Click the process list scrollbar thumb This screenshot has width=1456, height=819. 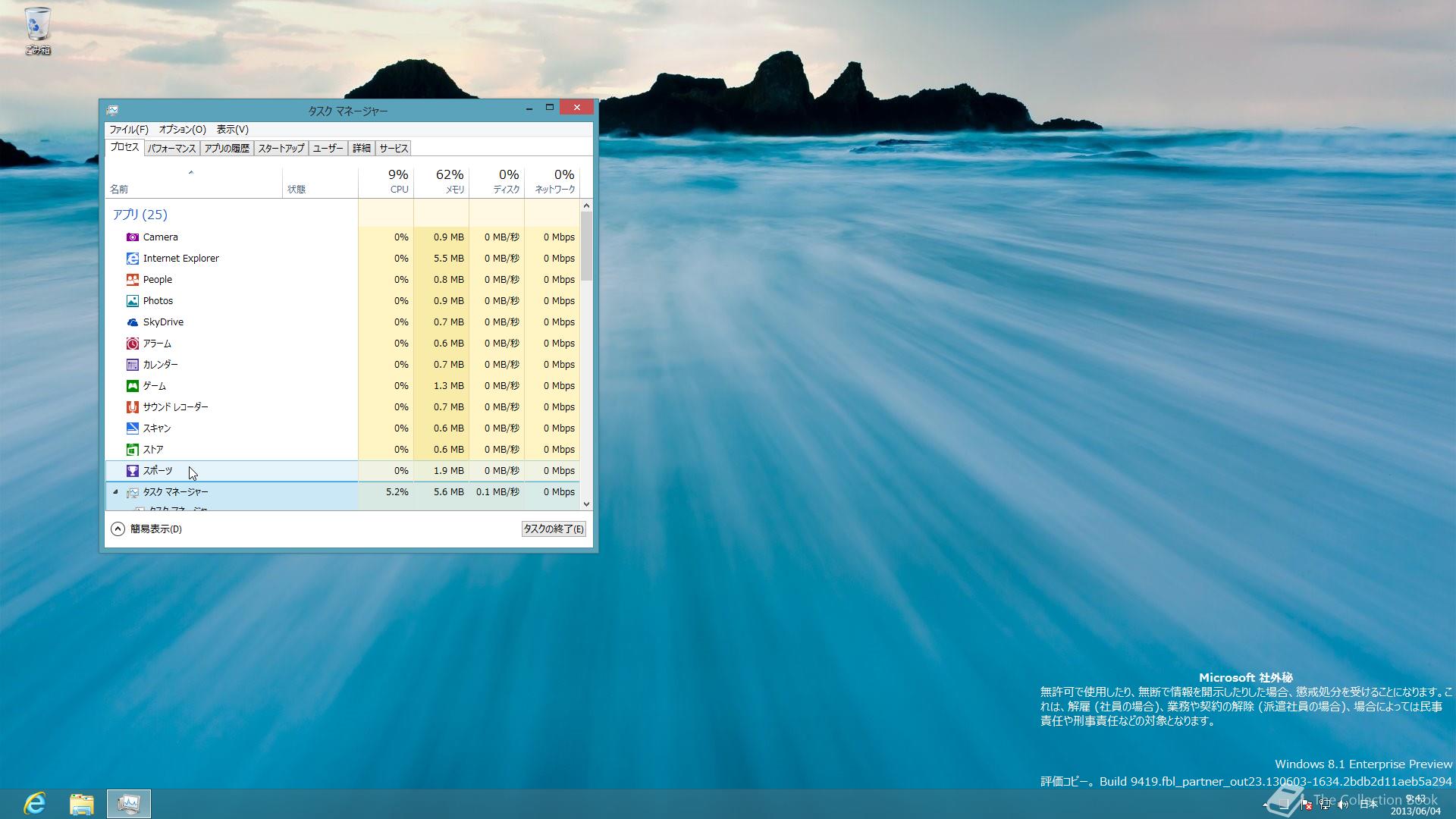pyautogui.click(x=586, y=246)
